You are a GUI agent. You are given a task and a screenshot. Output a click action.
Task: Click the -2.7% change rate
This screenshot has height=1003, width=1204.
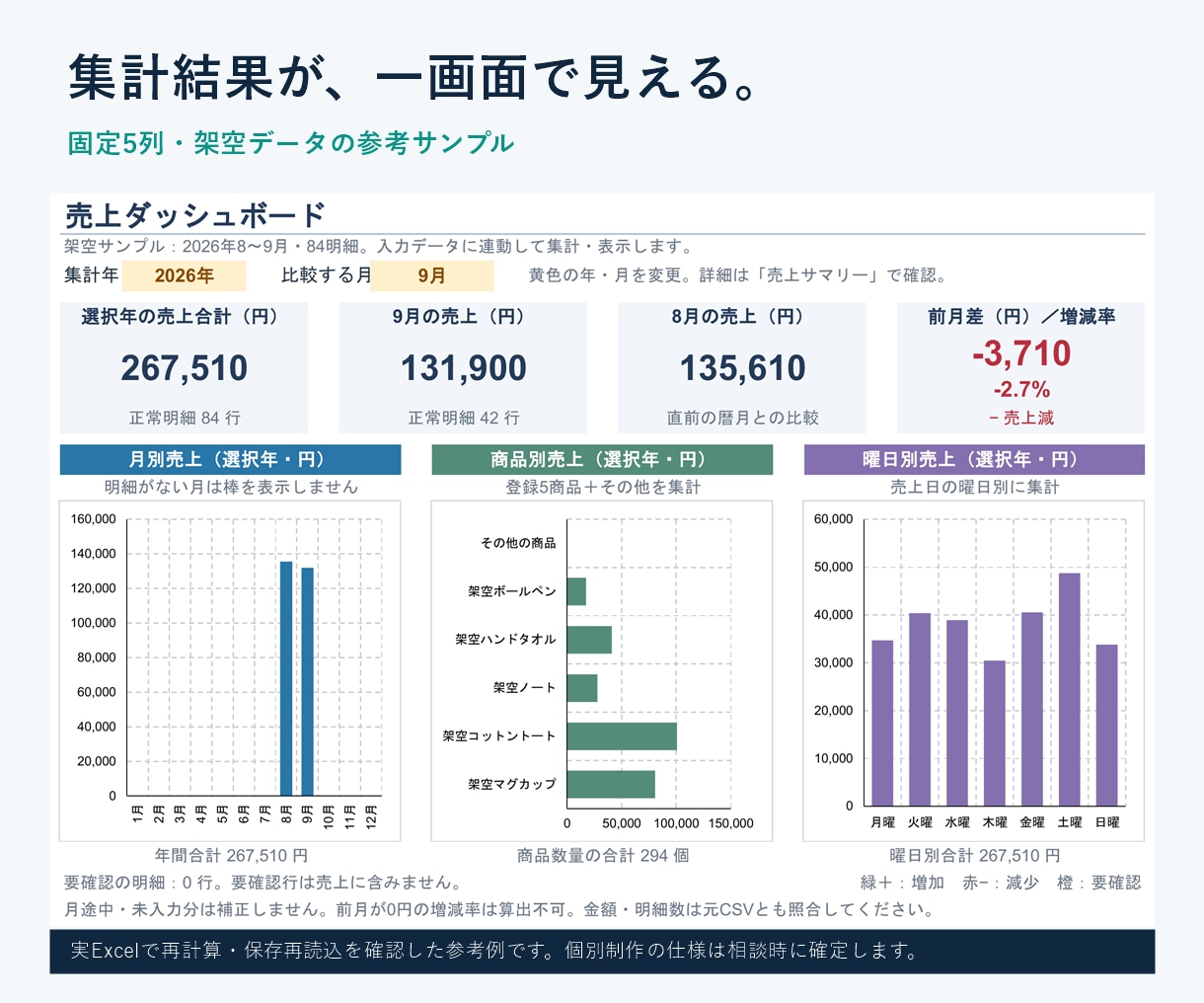coord(1021,389)
